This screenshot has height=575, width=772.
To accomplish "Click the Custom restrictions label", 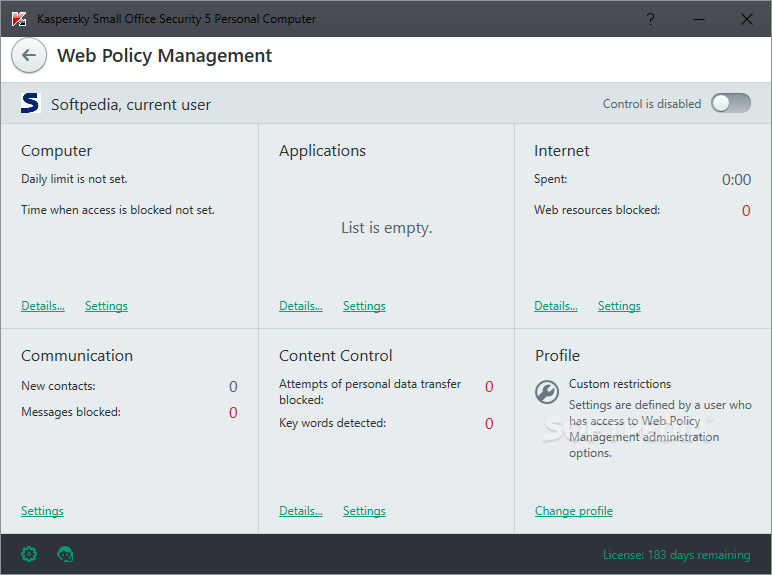I will pyautogui.click(x=620, y=384).
